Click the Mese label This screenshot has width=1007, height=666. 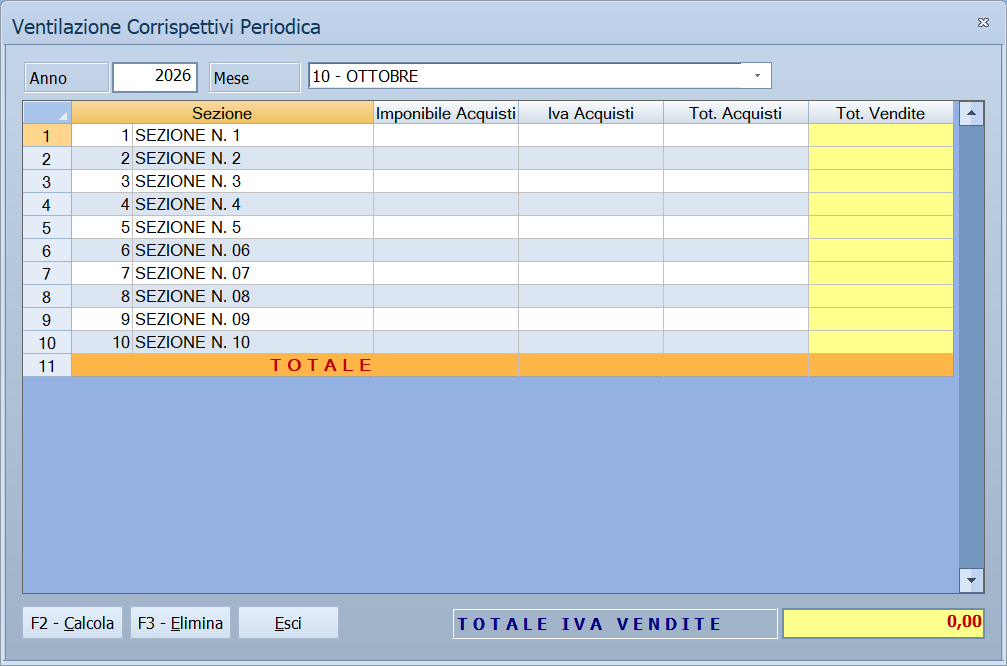click(x=254, y=78)
